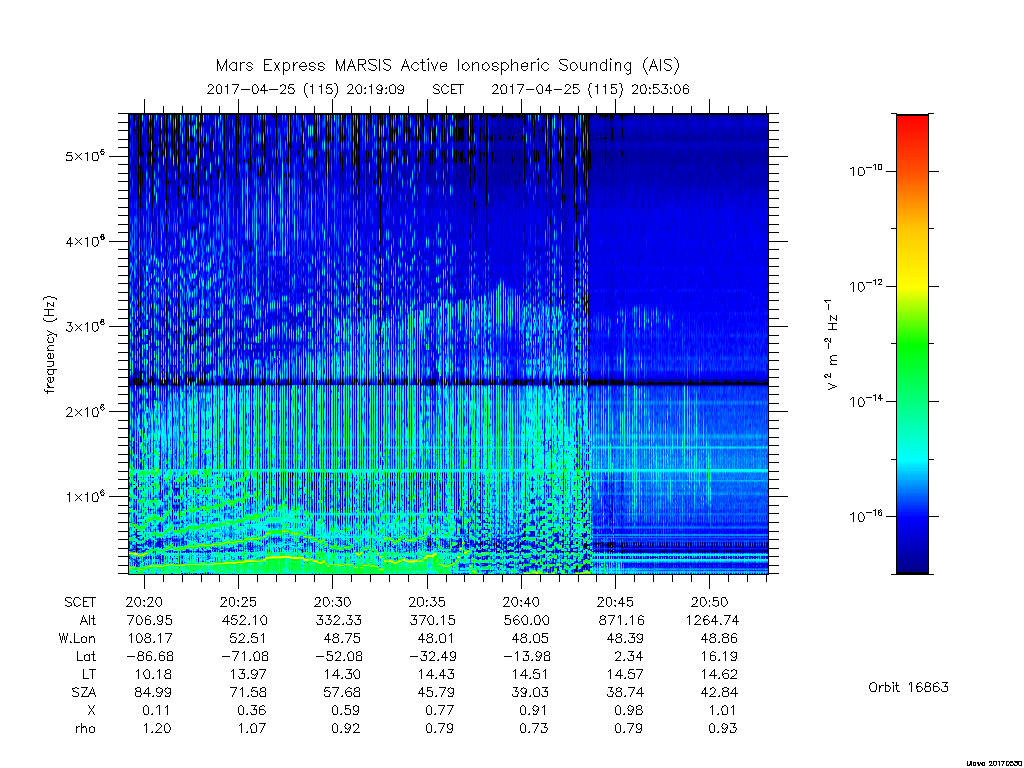The width and height of the screenshot is (1024, 768).
Task: Click the 20:30 SCET tick label
Action: pos(332,602)
